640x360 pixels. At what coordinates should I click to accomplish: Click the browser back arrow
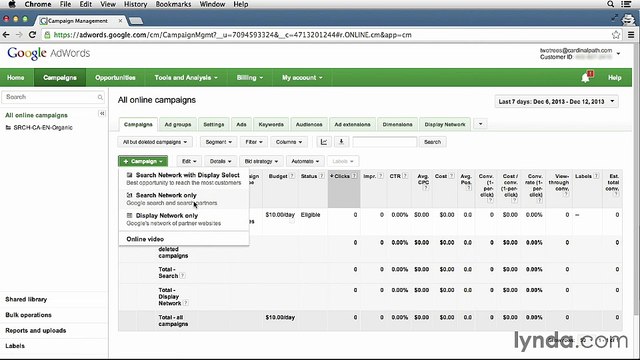[6, 35]
